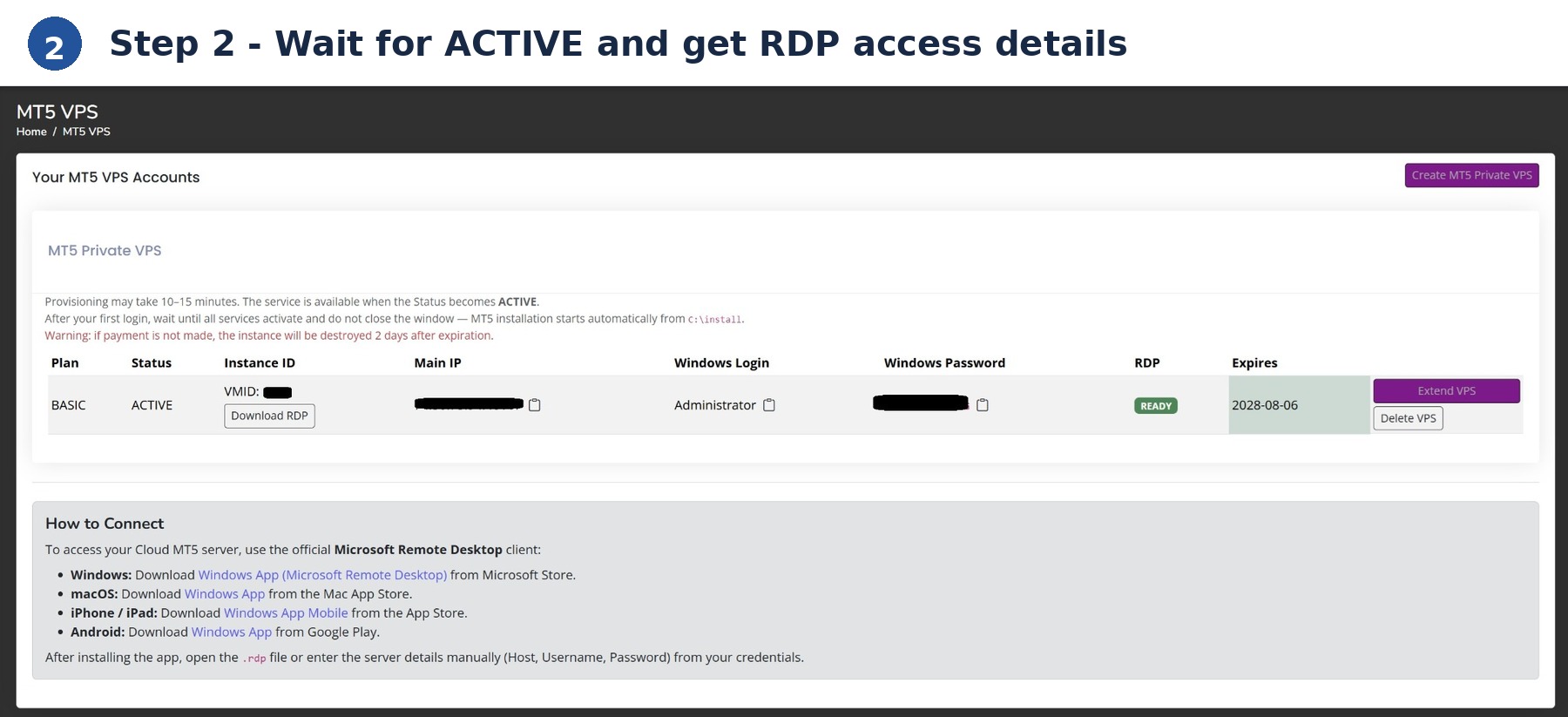Screen dimensions: 1568x717
Task: Click the Plan column header
Action: (x=64, y=363)
